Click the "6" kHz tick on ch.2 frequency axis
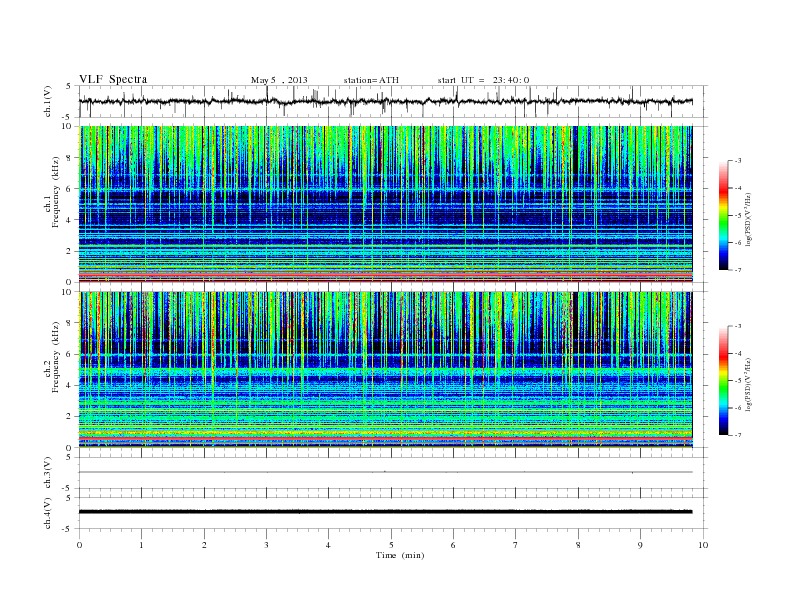Image resolution: width=792 pixels, height=612 pixels. [69, 354]
